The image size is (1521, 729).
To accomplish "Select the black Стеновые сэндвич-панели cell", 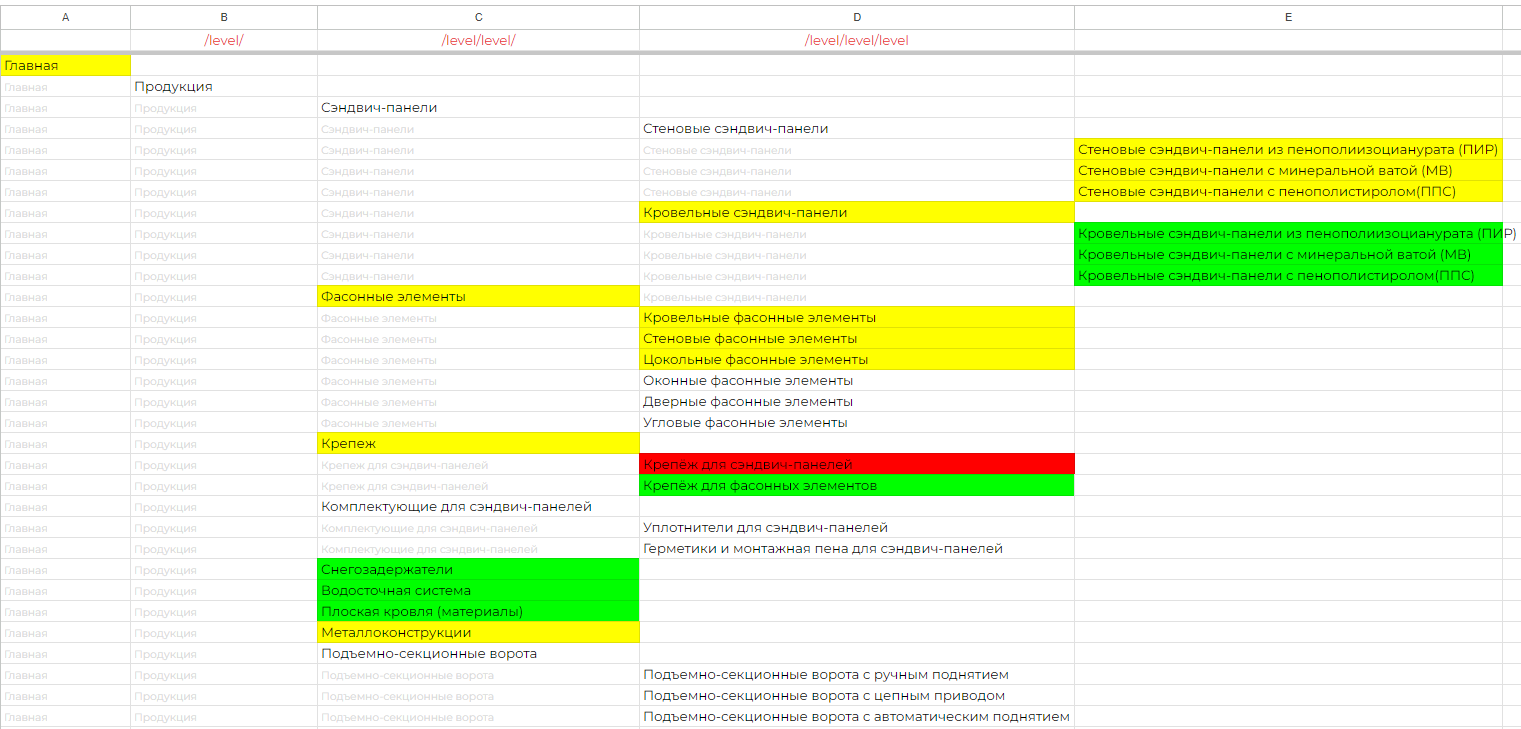I will 857,128.
